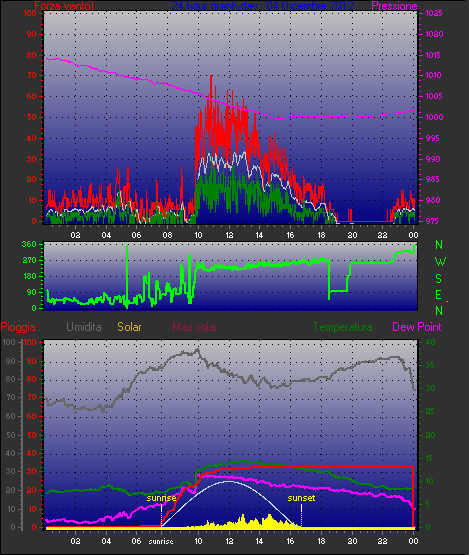The height and width of the screenshot is (555, 469).
Task: Click the '360' wind direction axis value
Action: pyautogui.click(x=29, y=244)
